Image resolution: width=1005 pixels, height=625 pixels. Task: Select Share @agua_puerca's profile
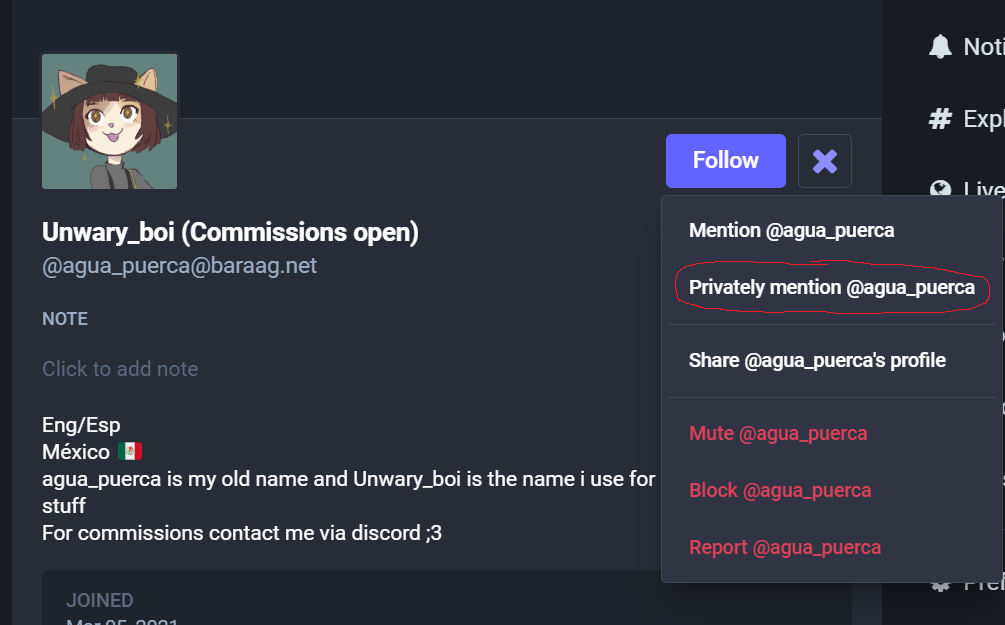pos(817,360)
